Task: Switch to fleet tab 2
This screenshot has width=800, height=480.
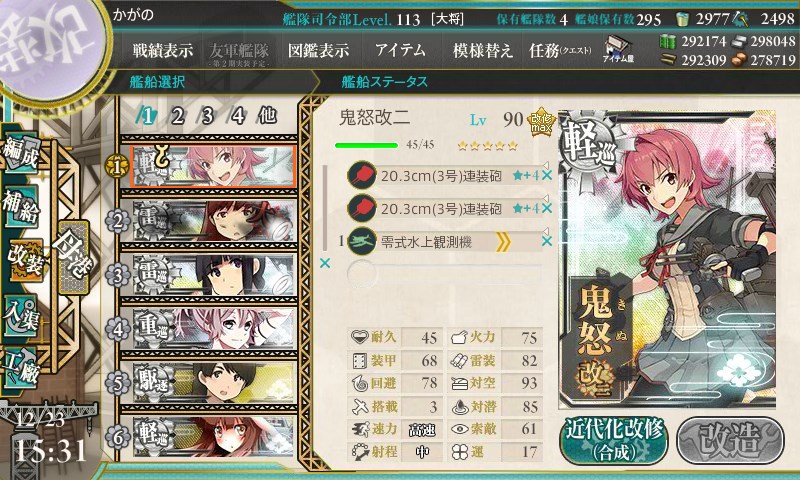Action: [178, 116]
